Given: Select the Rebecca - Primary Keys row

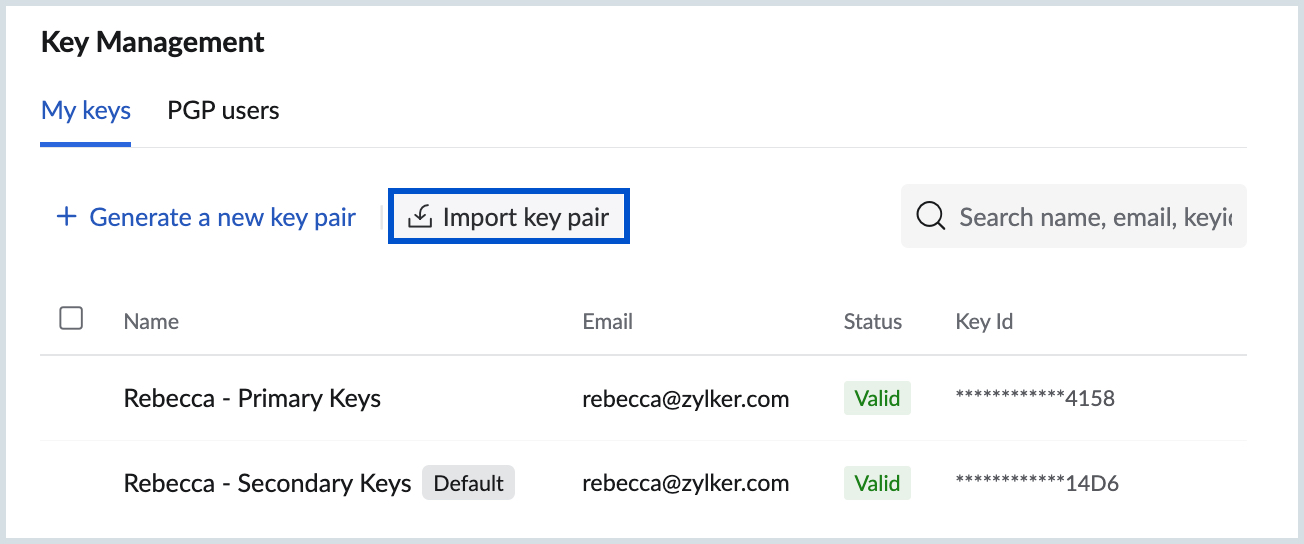Looking at the screenshot, I should (252, 399).
